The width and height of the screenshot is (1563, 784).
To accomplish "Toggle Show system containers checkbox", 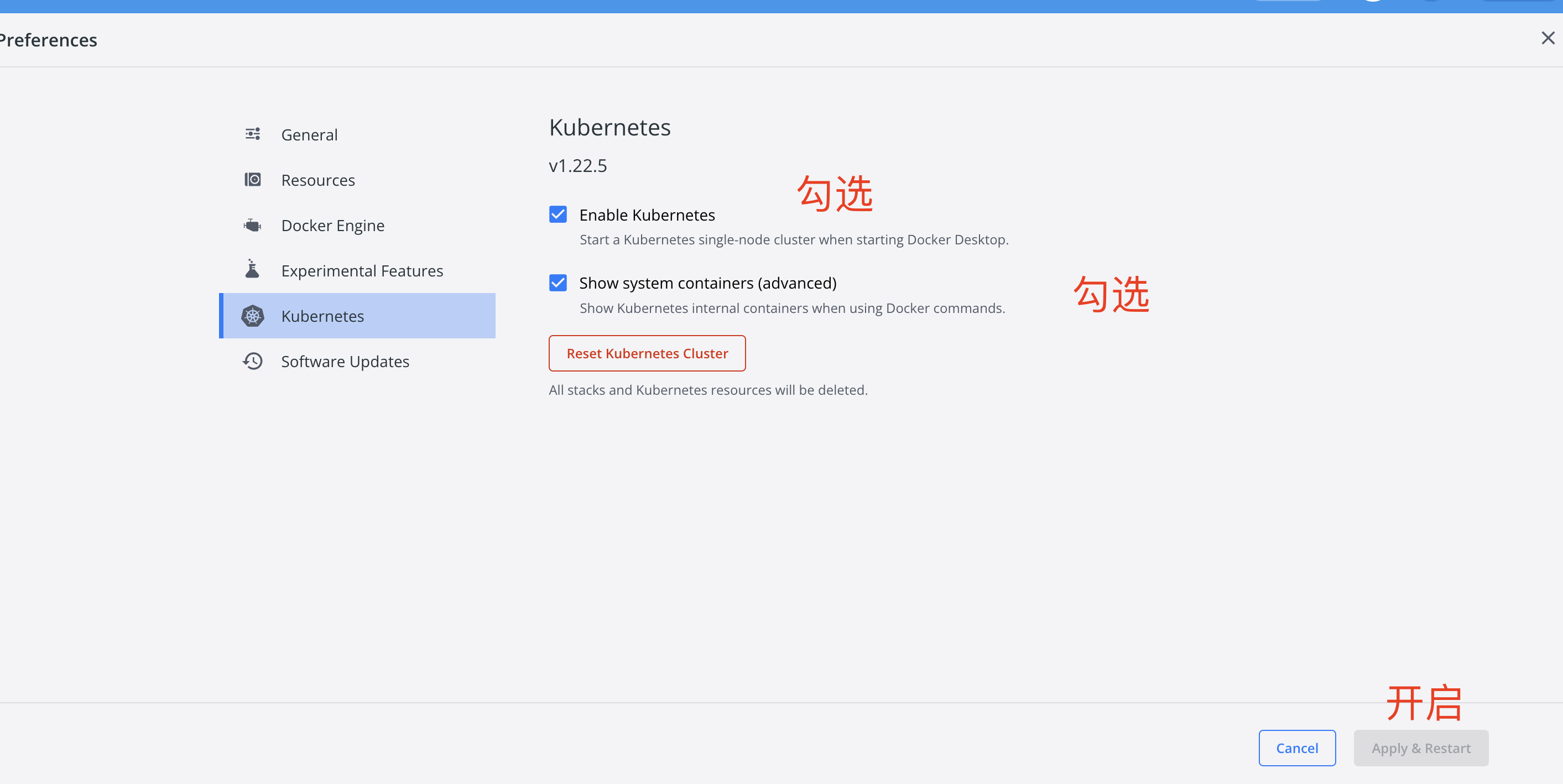I will pos(558,283).
